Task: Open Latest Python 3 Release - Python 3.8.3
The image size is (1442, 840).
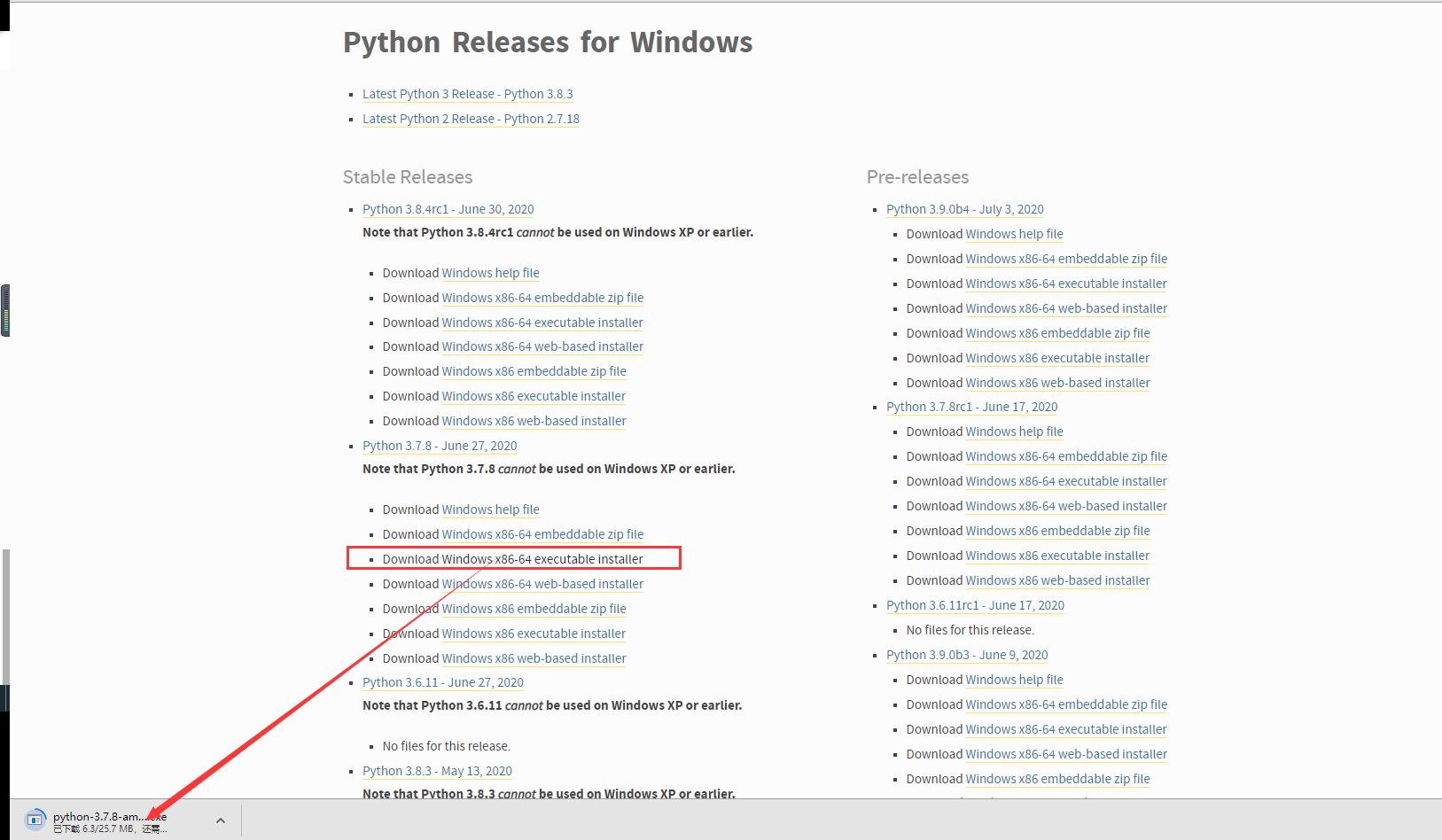Action: 467,94
